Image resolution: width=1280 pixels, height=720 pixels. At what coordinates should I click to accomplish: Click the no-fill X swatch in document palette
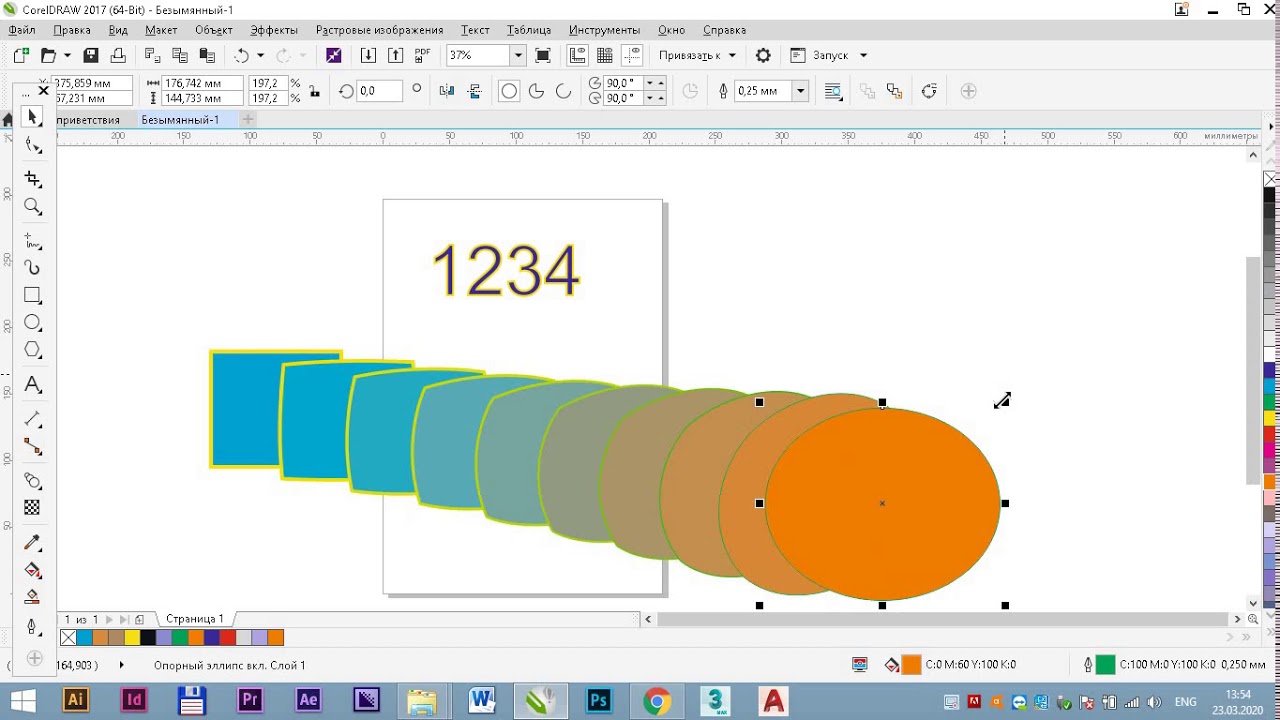68,637
